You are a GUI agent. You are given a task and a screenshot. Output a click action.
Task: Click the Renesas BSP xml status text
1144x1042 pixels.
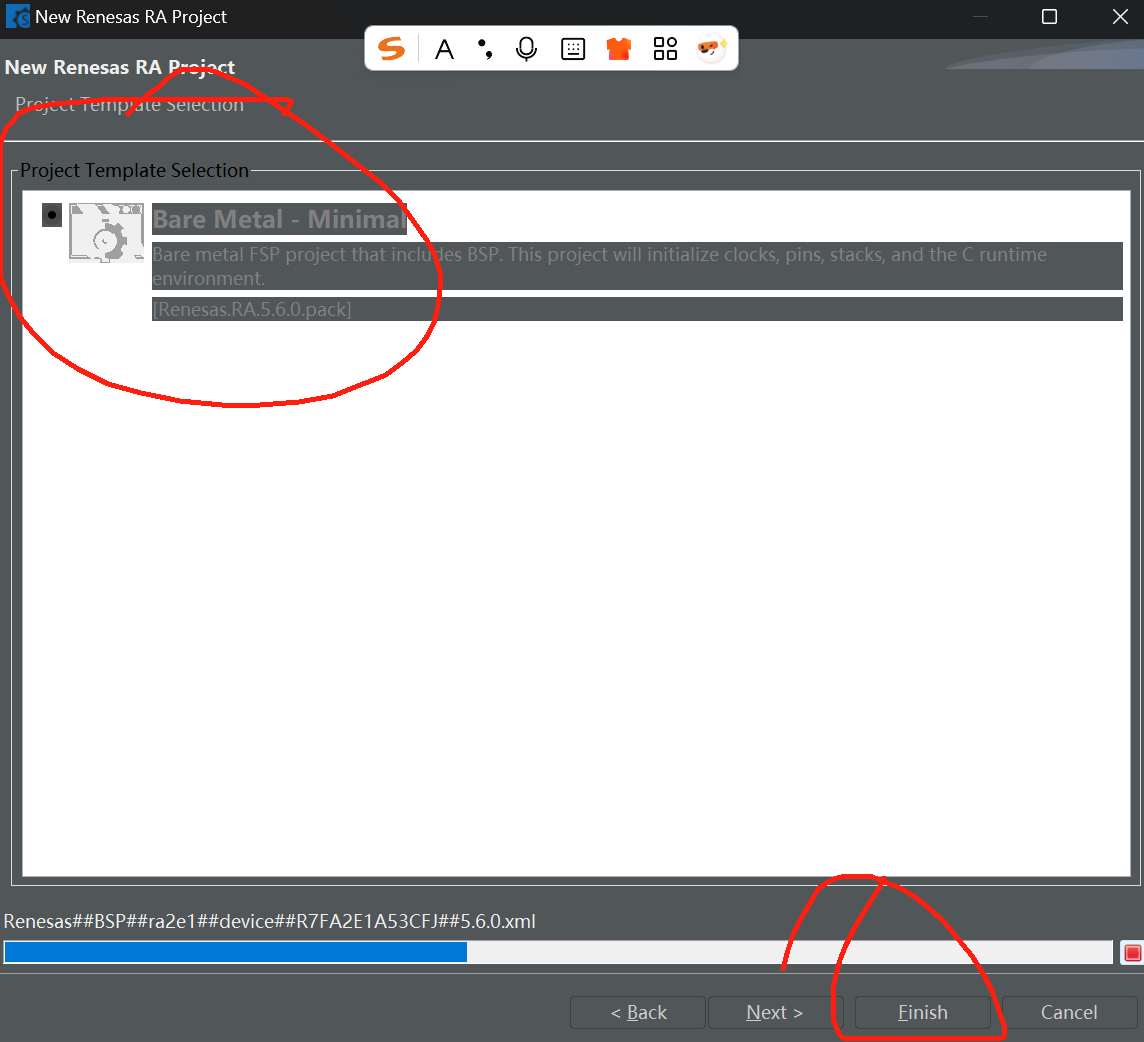point(270,922)
